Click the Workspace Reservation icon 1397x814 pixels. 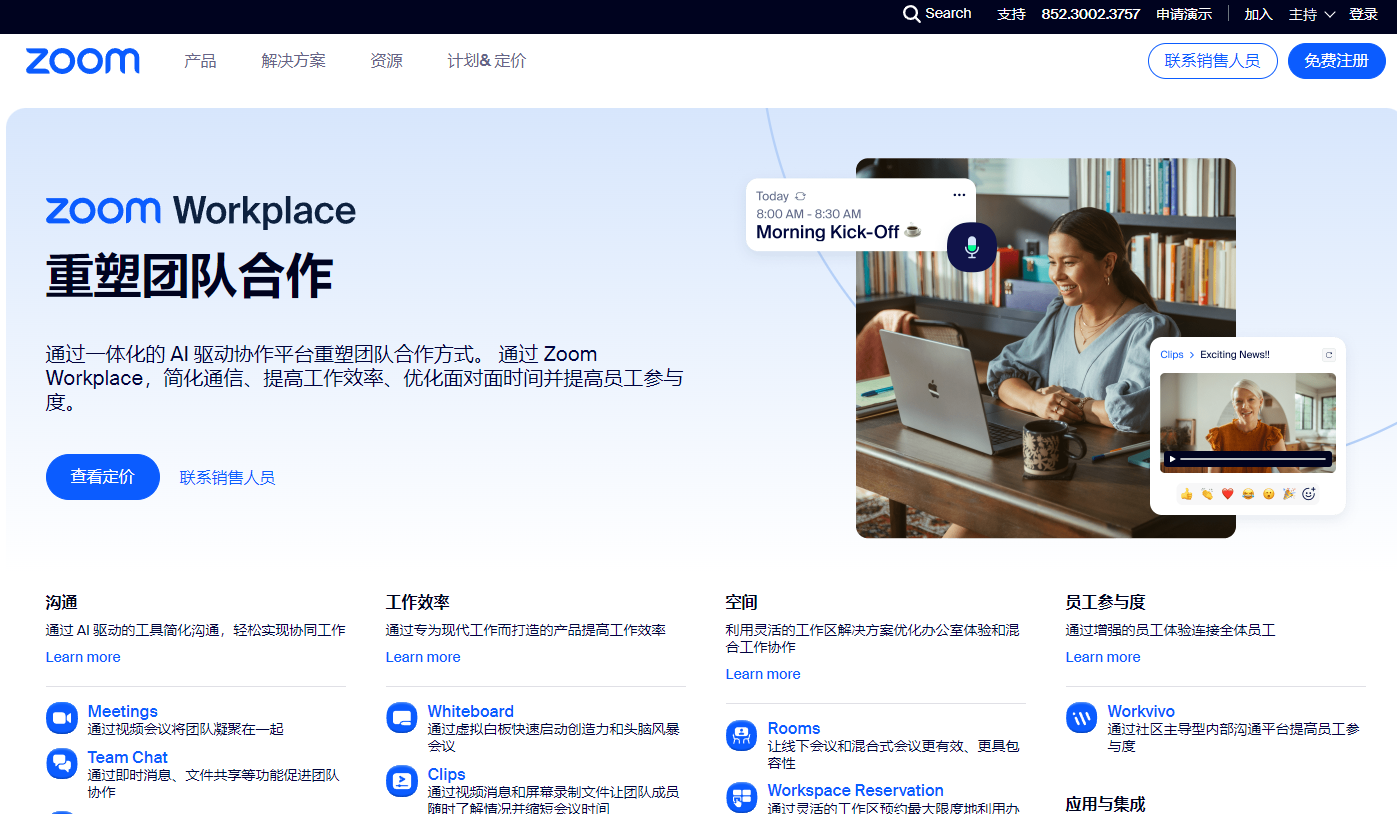coord(742,797)
